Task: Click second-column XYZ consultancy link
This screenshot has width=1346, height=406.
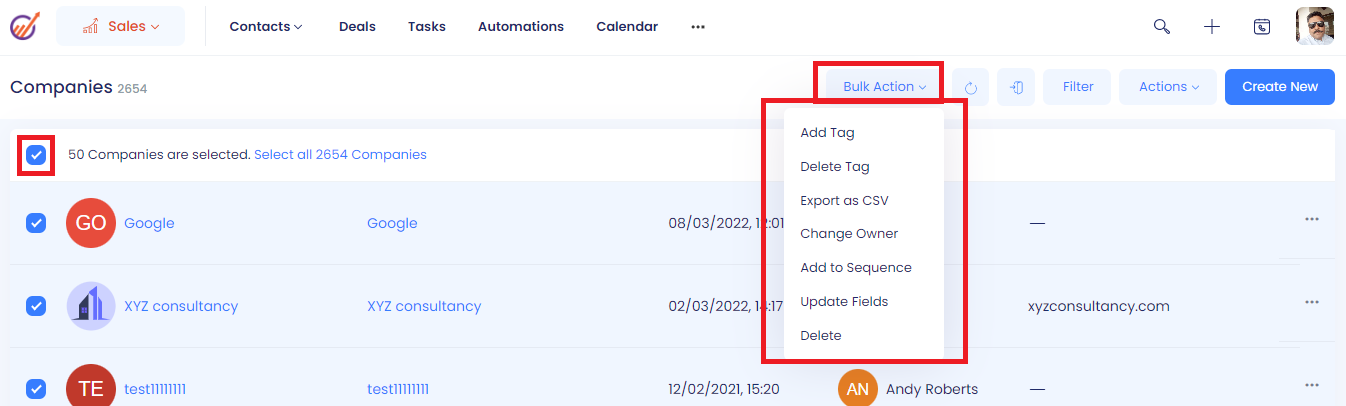Action: point(424,306)
